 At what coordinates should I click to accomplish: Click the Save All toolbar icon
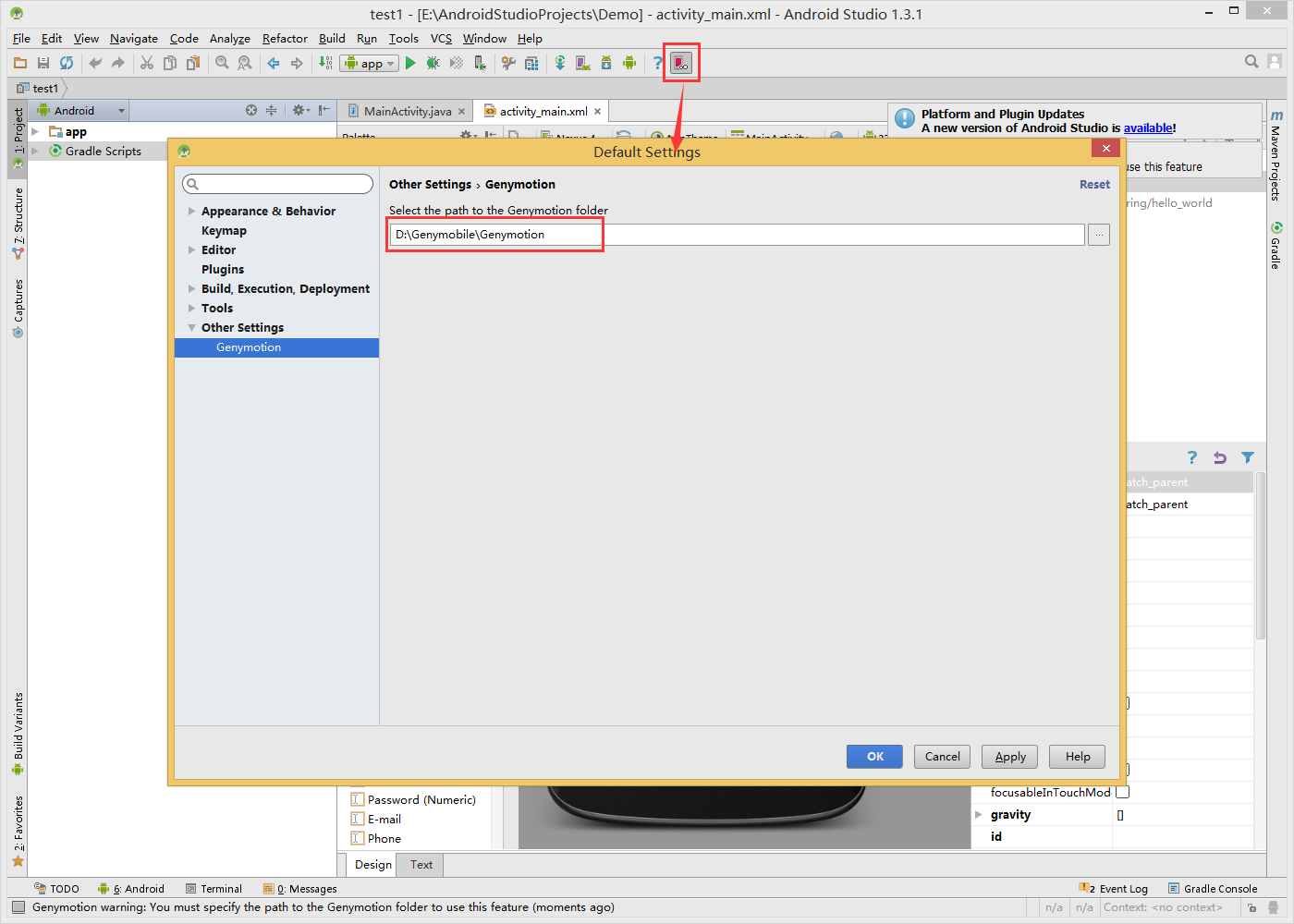(x=43, y=63)
